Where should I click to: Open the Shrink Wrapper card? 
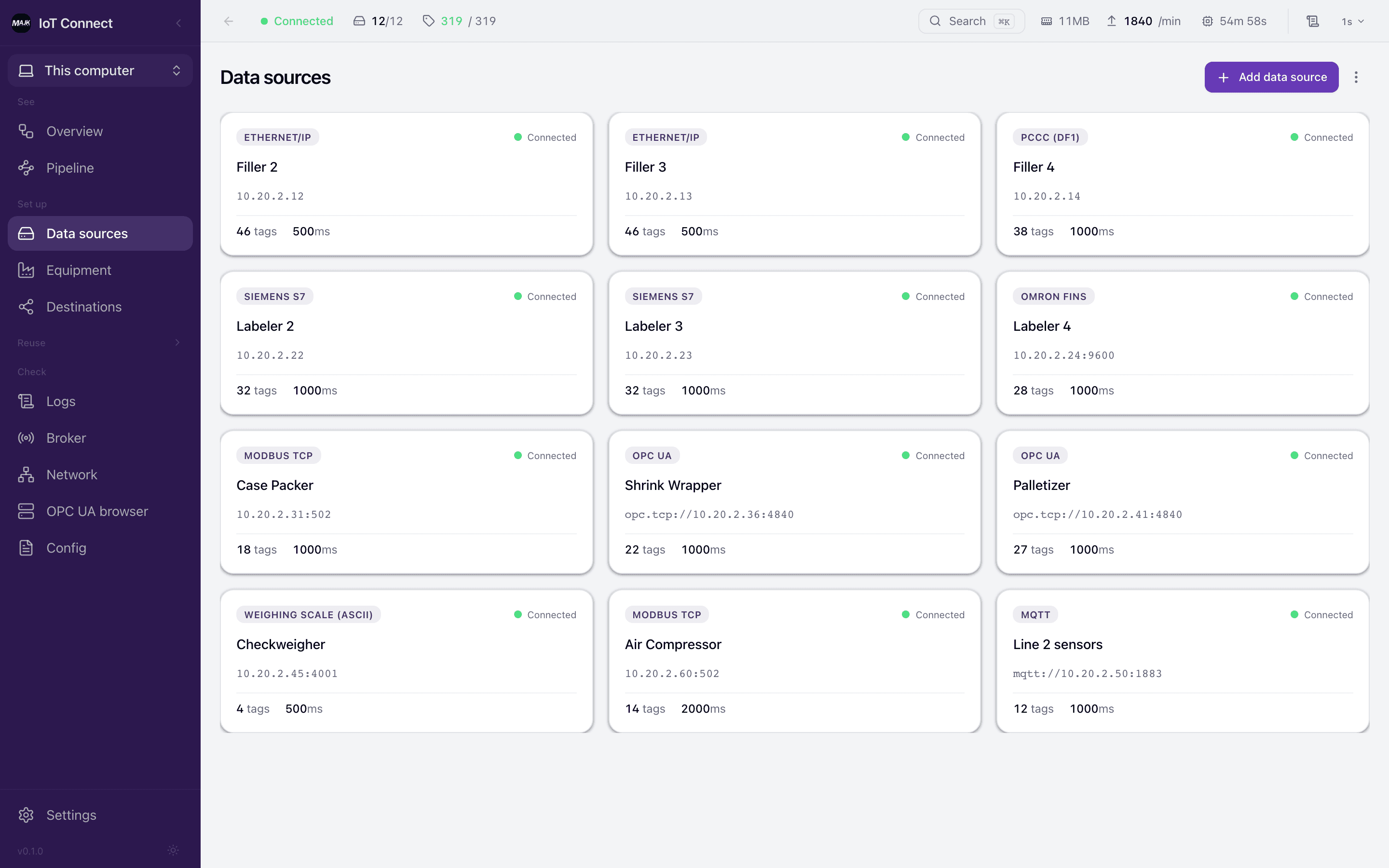(794, 502)
